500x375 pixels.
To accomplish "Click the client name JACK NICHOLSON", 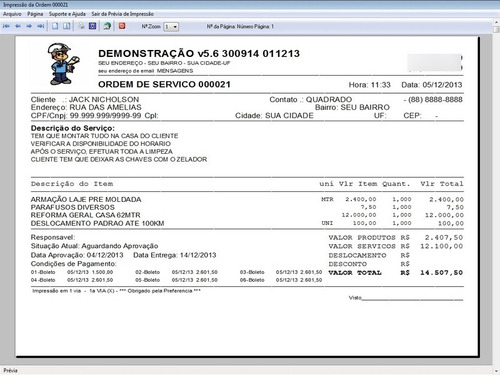I will pyautogui.click(x=104, y=100).
